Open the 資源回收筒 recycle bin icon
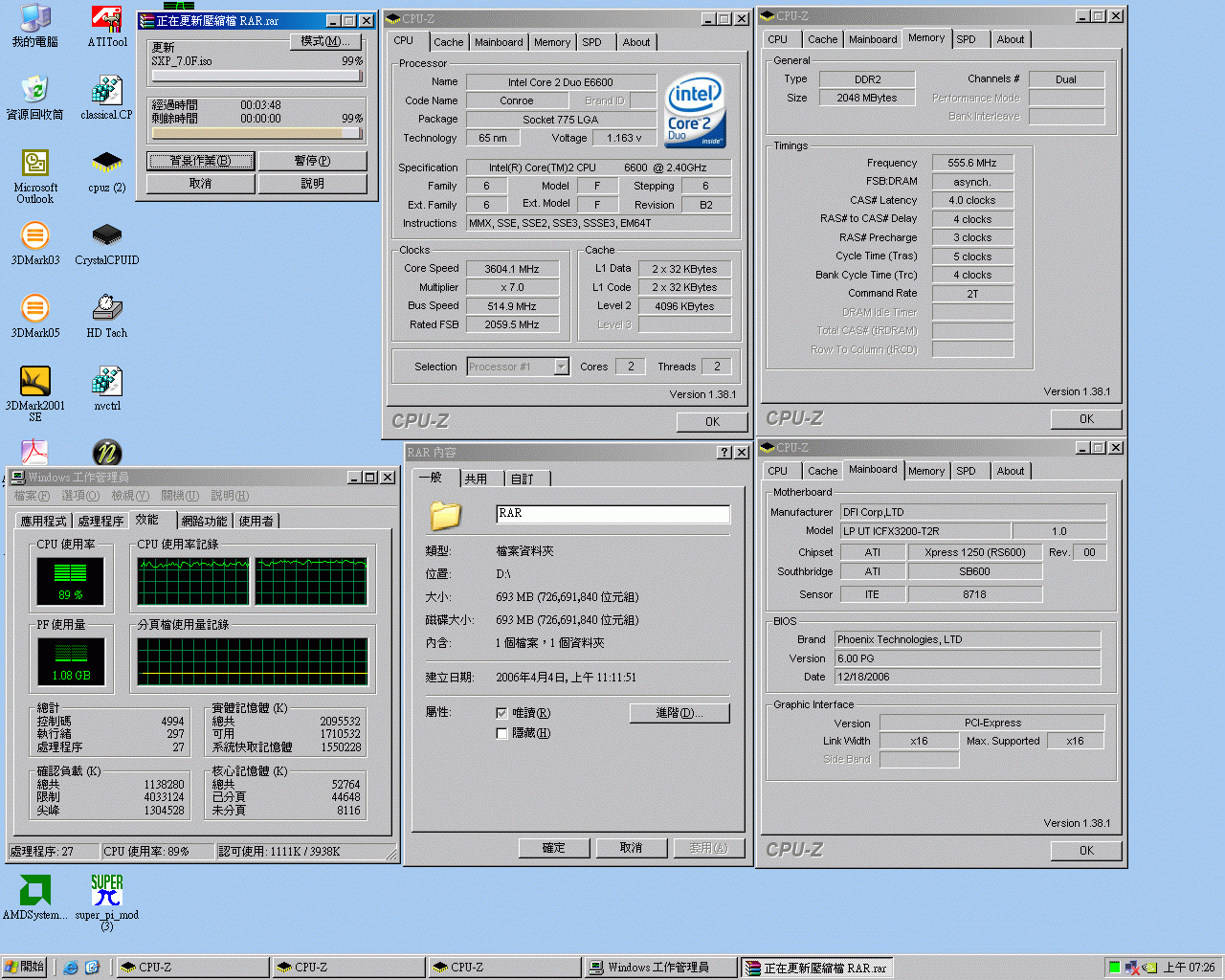The height and width of the screenshot is (980, 1225). (x=34, y=98)
